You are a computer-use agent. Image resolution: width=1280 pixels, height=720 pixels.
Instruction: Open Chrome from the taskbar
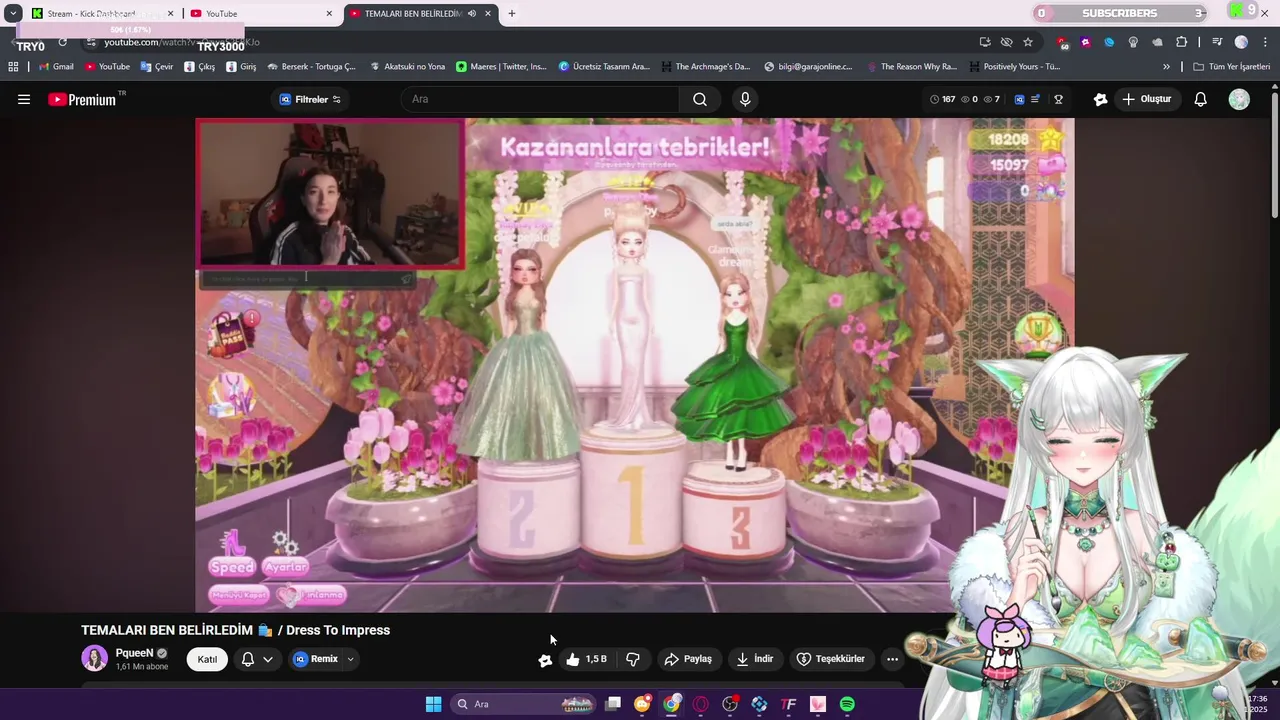[671, 704]
